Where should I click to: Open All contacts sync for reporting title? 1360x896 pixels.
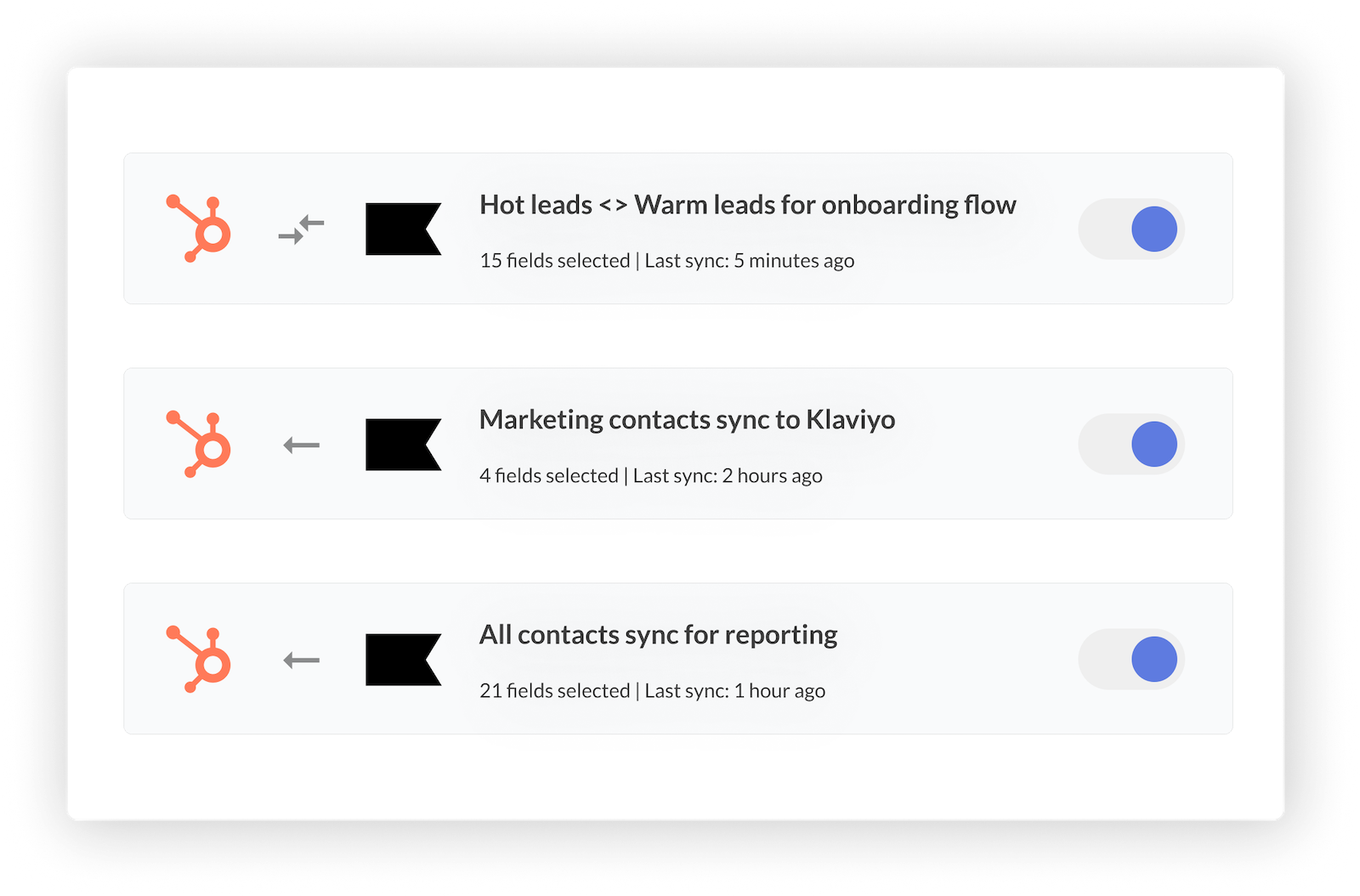pos(658,635)
